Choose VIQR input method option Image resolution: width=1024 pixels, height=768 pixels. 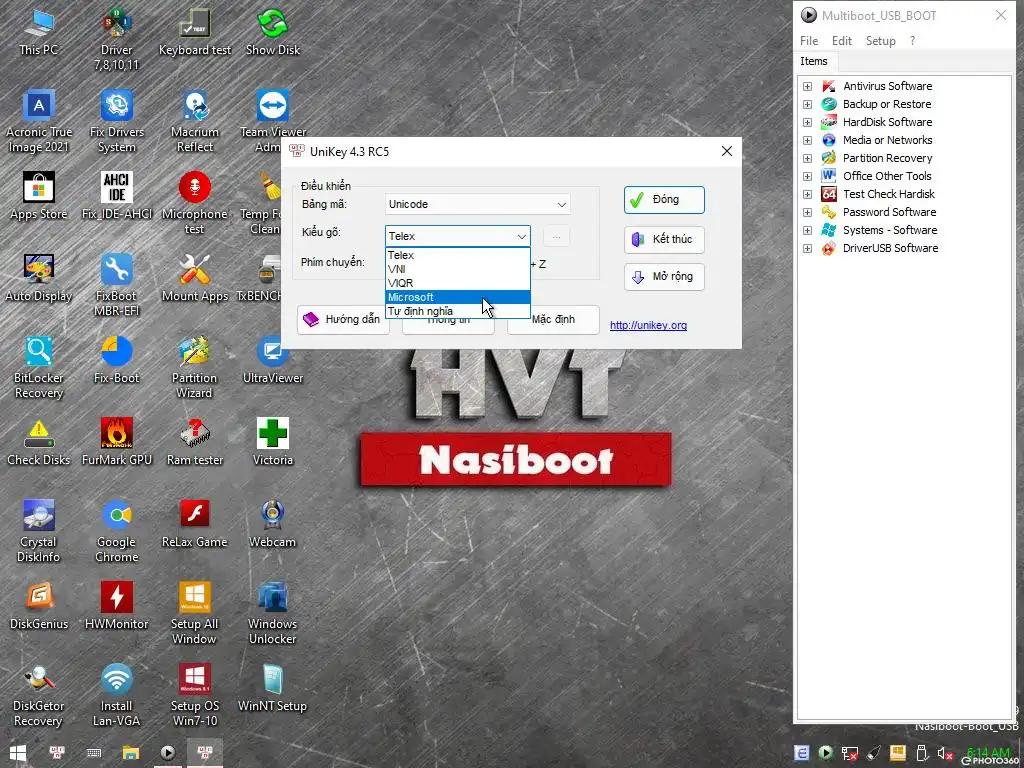pyautogui.click(x=458, y=283)
